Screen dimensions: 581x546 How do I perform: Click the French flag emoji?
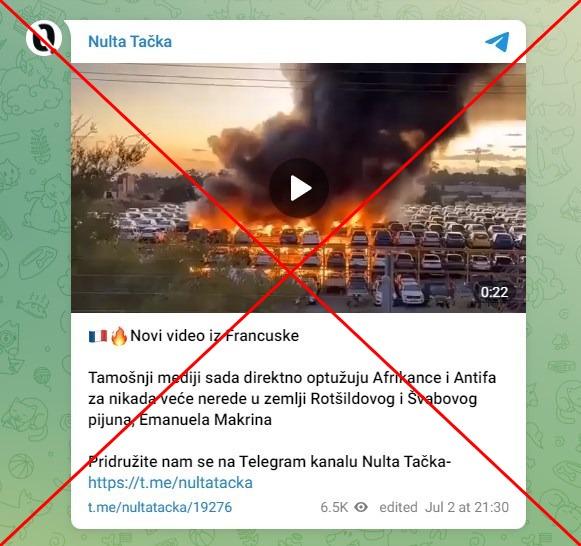click(x=98, y=336)
